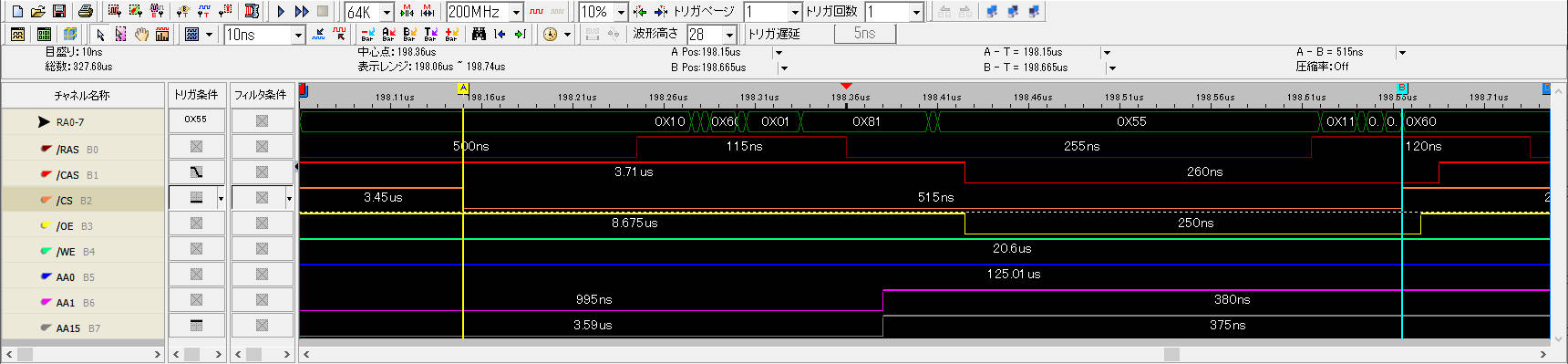The height and width of the screenshot is (364, 1568).
Task: Click the yellow A cursor marker on ruler
Action: (463, 88)
